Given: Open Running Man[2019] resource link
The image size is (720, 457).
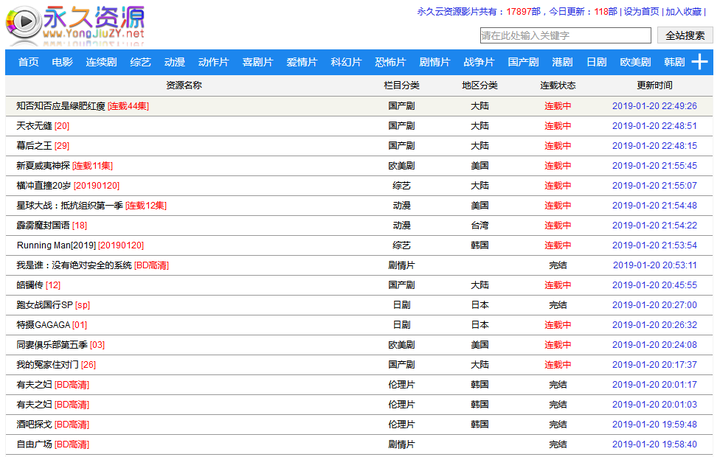Looking at the screenshot, I should pyautogui.click(x=56, y=245).
